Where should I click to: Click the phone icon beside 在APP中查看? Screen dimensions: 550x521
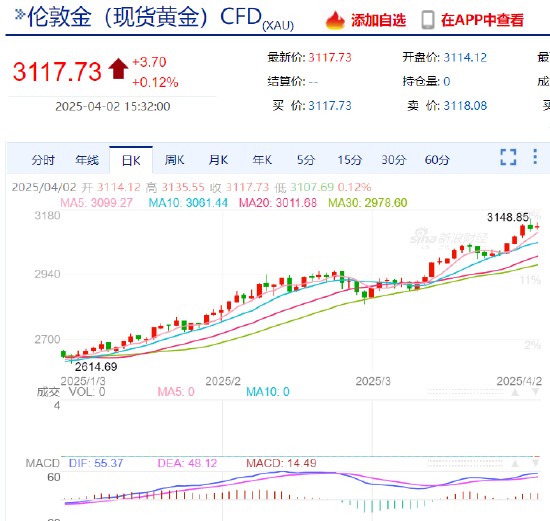point(428,20)
